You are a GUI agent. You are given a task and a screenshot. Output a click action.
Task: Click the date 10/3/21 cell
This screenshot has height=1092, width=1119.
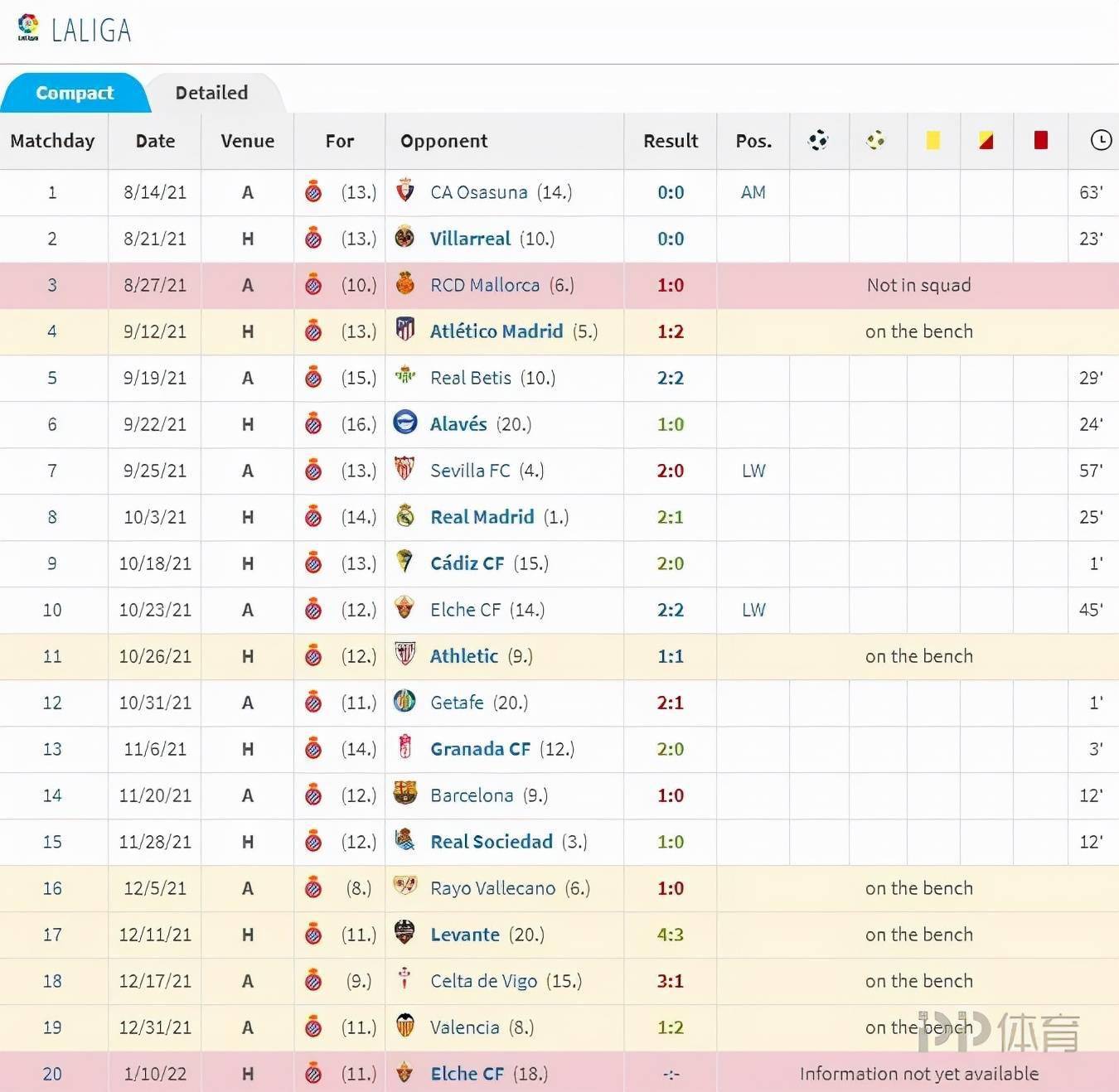click(155, 517)
